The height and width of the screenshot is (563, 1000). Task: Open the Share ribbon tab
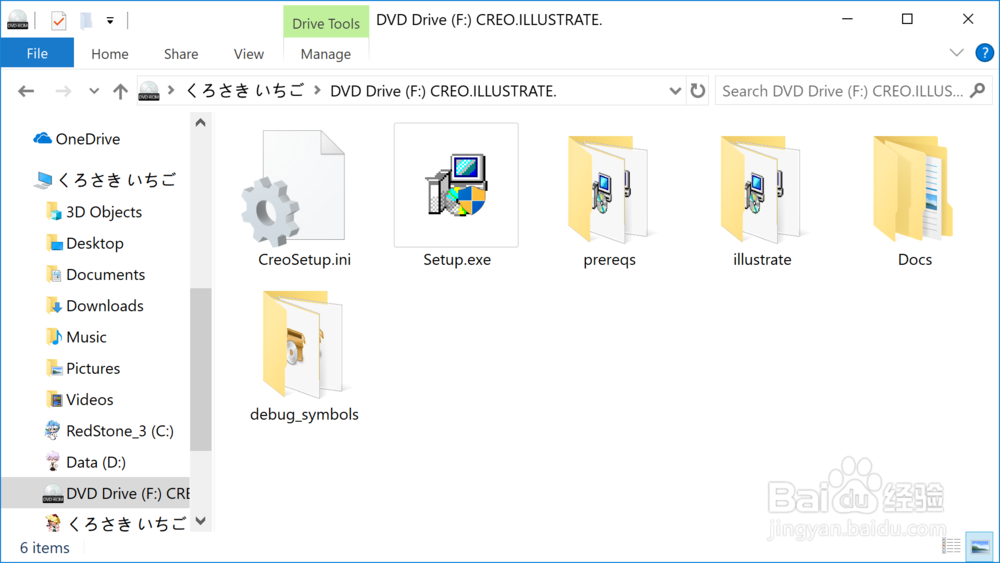(x=181, y=54)
